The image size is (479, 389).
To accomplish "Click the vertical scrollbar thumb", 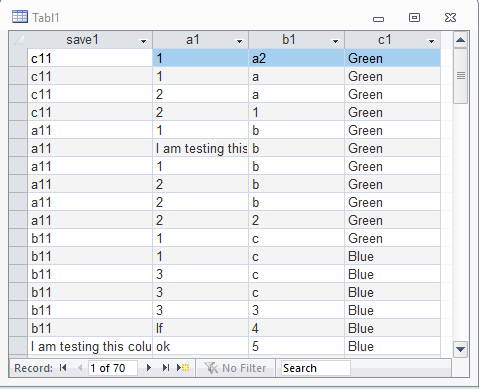I will [460, 76].
